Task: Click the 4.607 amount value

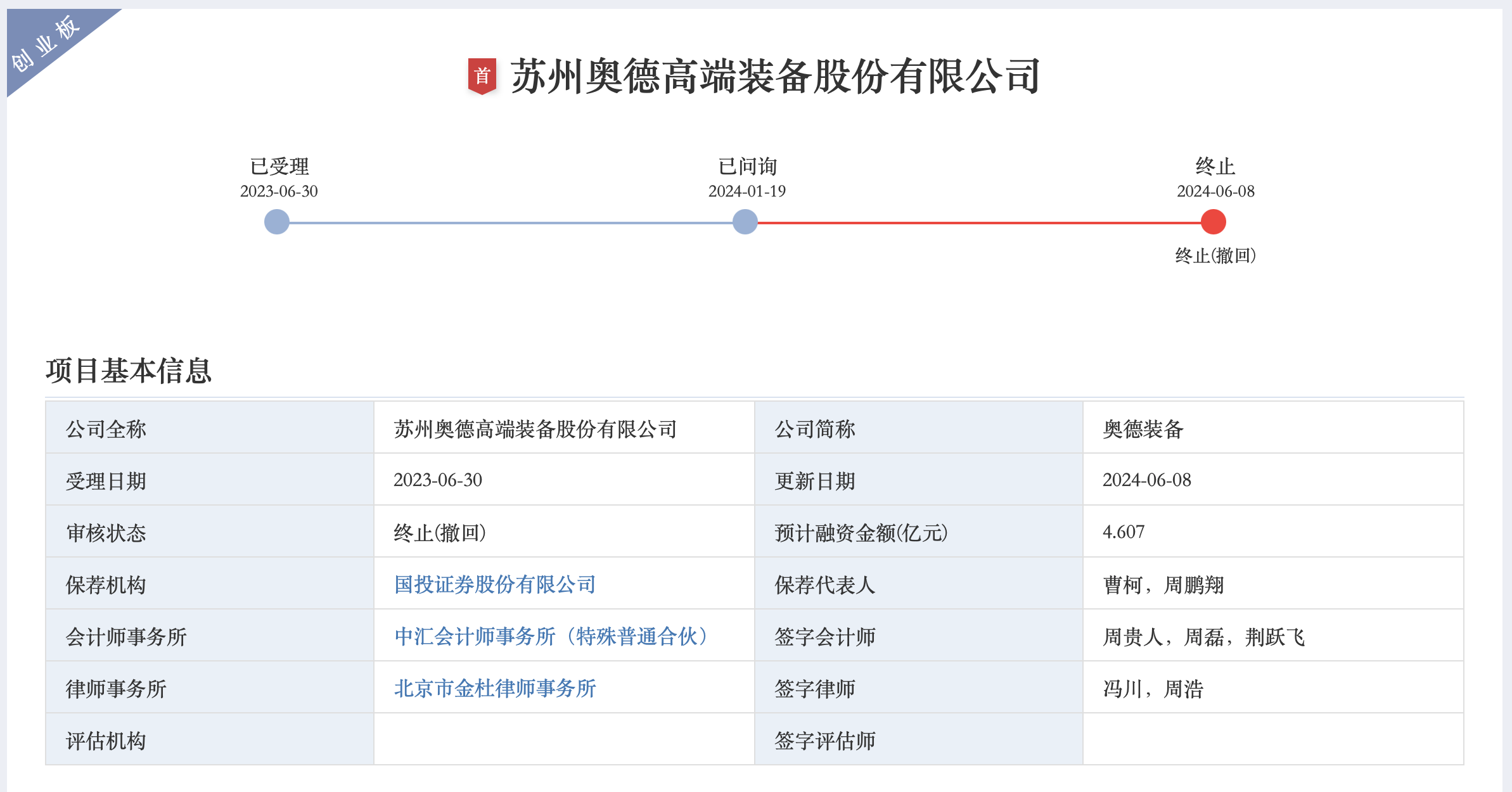Action: [1124, 532]
